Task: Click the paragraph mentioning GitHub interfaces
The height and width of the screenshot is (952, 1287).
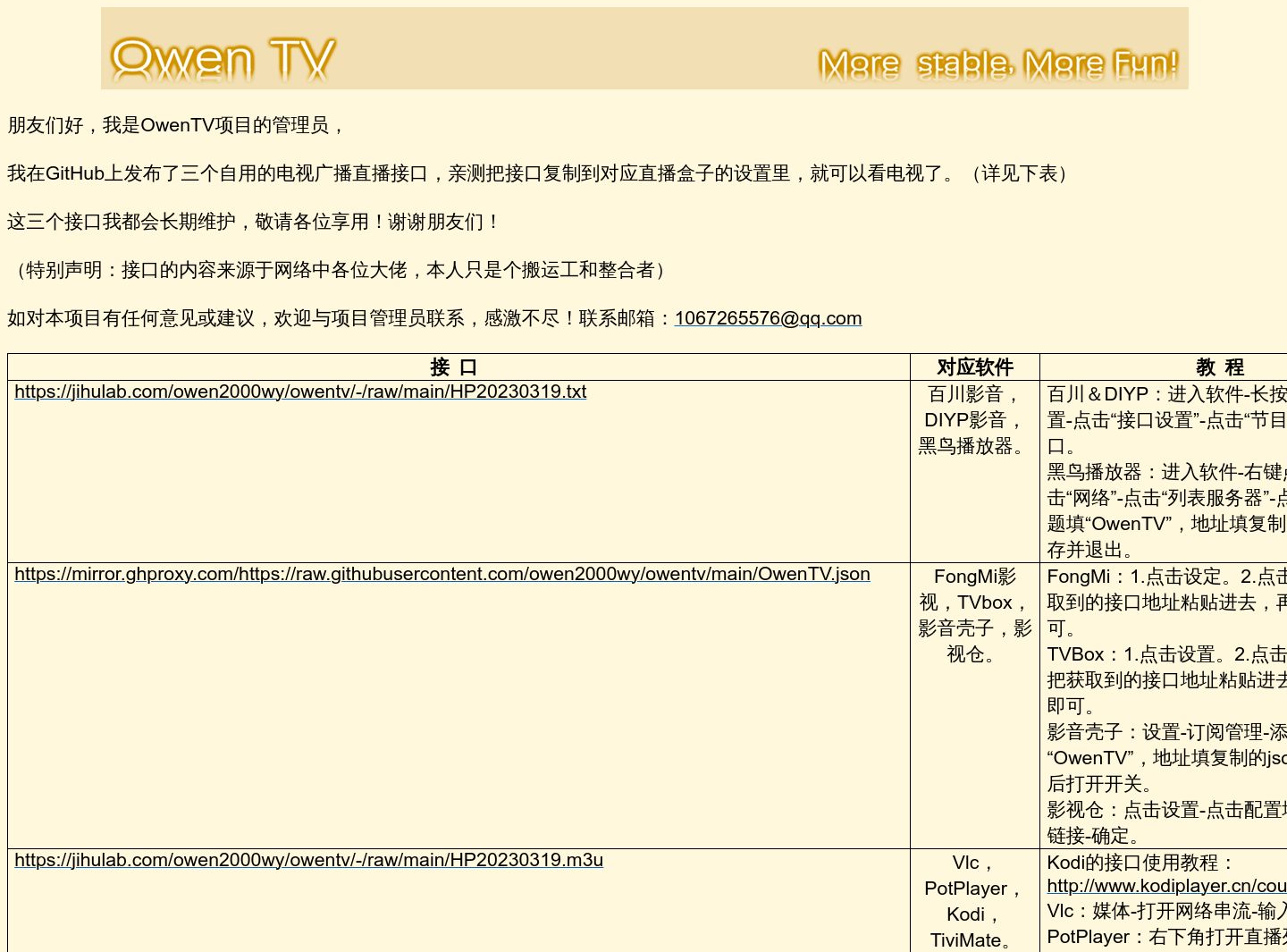Action: [x=536, y=173]
